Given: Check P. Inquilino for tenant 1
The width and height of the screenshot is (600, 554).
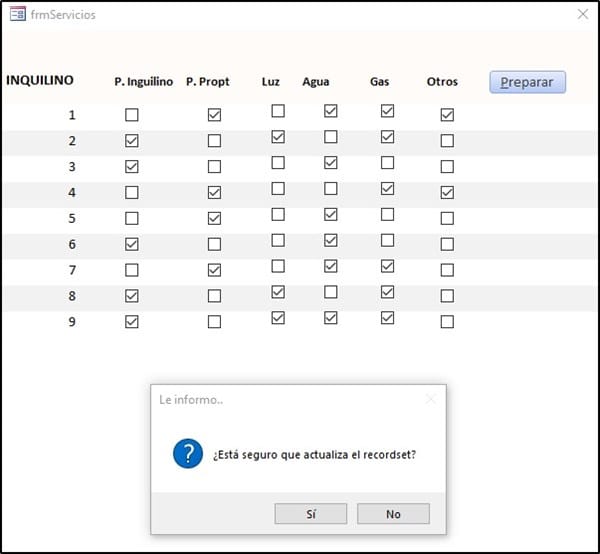Looking at the screenshot, I should [x=132, y=115].
